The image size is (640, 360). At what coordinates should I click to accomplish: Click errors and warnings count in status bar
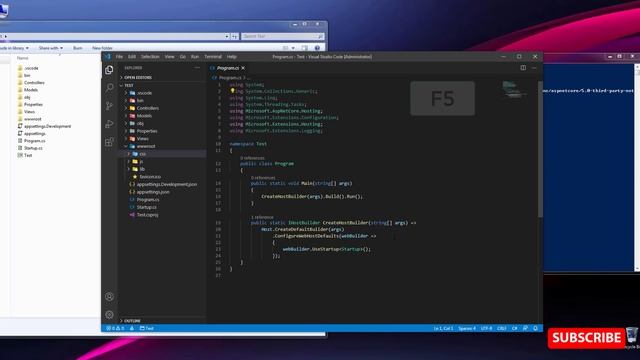(115, 328)
